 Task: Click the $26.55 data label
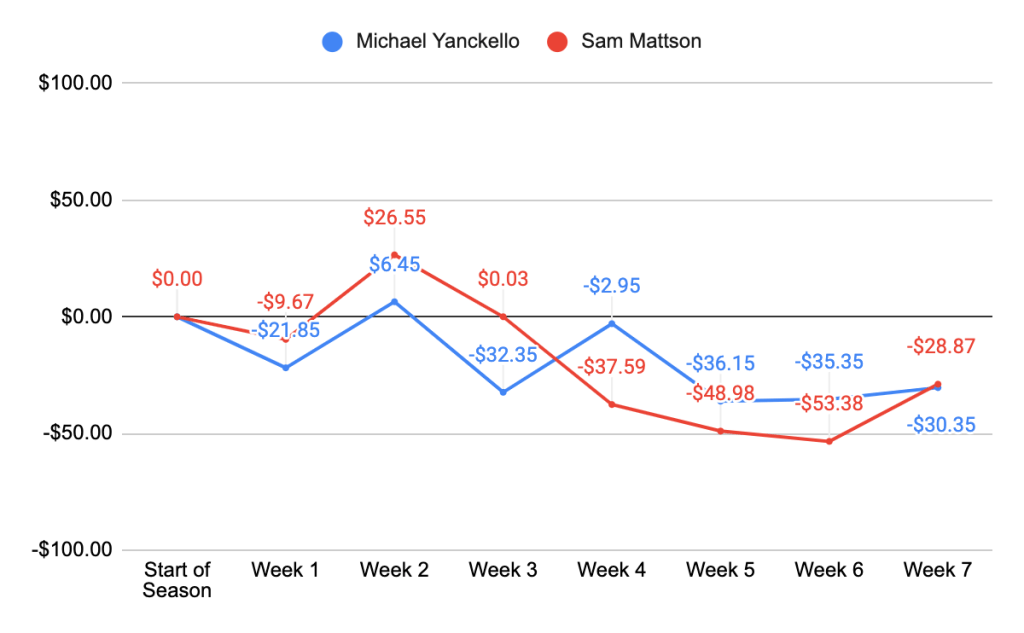(x=395, y=217)
